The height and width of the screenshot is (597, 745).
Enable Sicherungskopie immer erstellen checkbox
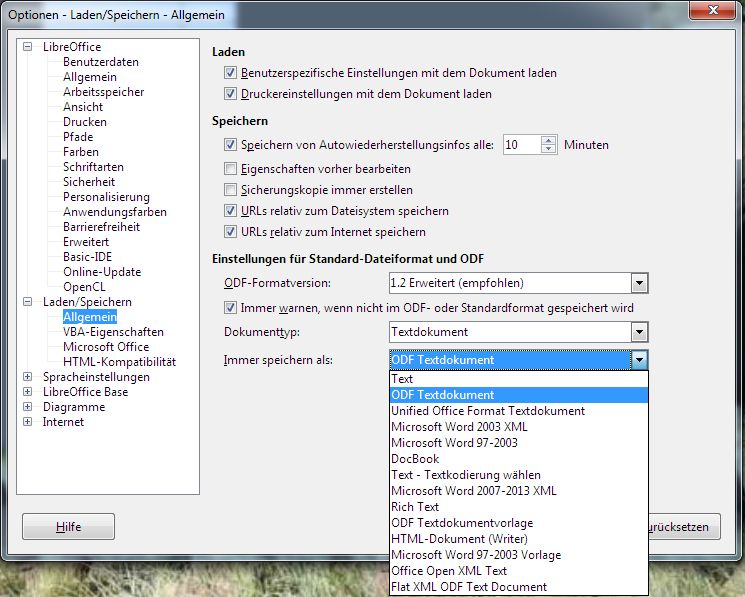(231, 190)
